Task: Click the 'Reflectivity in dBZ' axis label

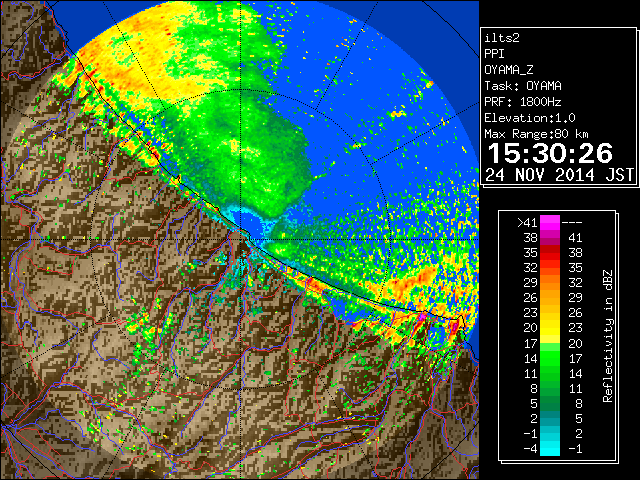Action: click(x=608, y=336)
